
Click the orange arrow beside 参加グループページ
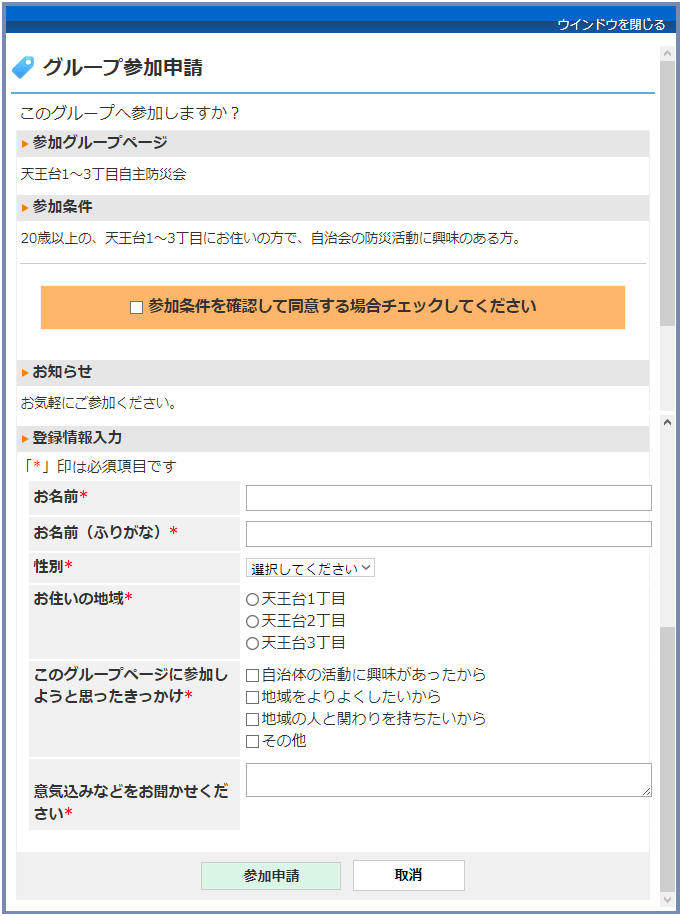tap(25, 144)
